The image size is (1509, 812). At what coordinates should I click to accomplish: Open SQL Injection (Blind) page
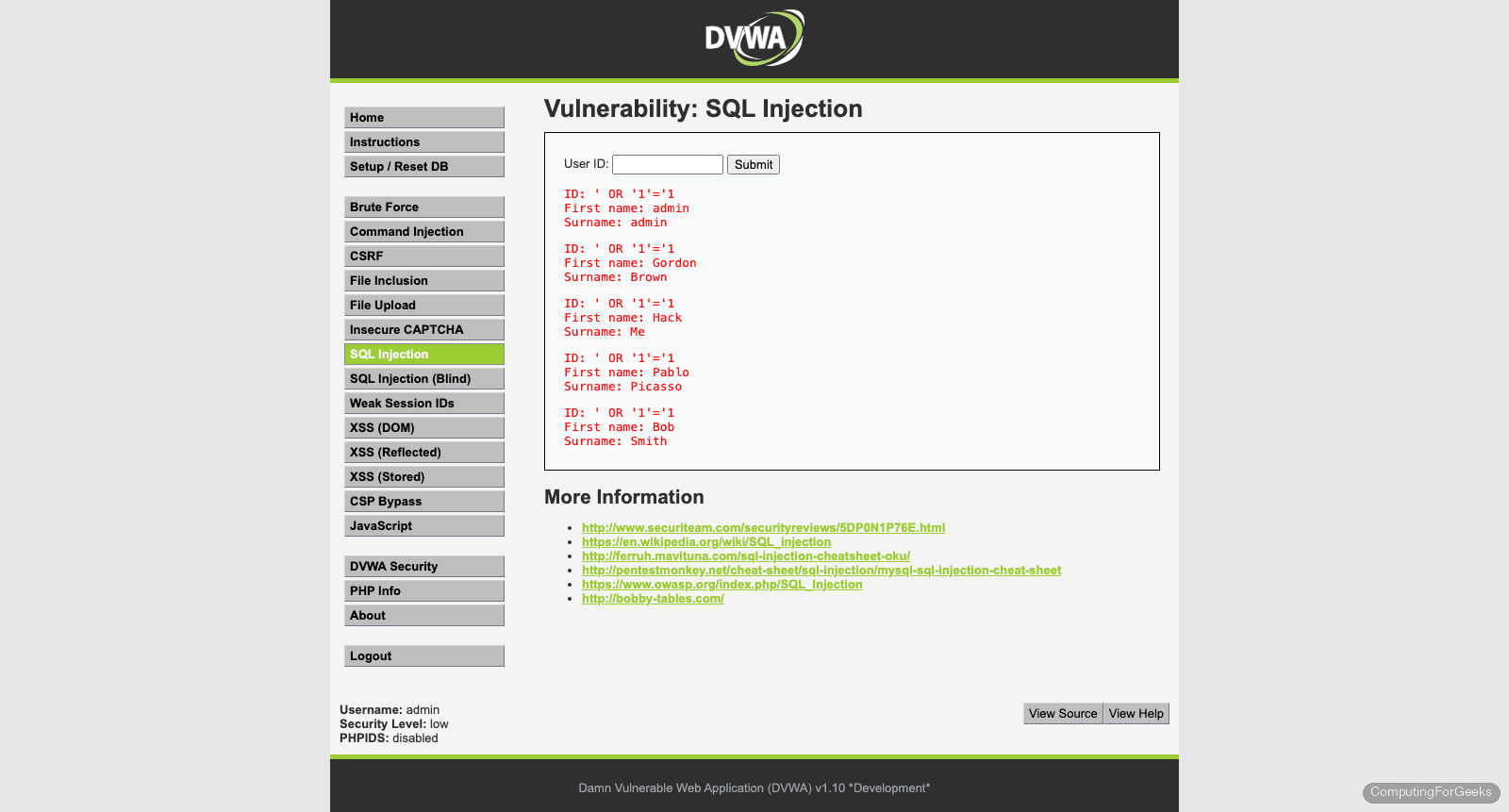424,378
